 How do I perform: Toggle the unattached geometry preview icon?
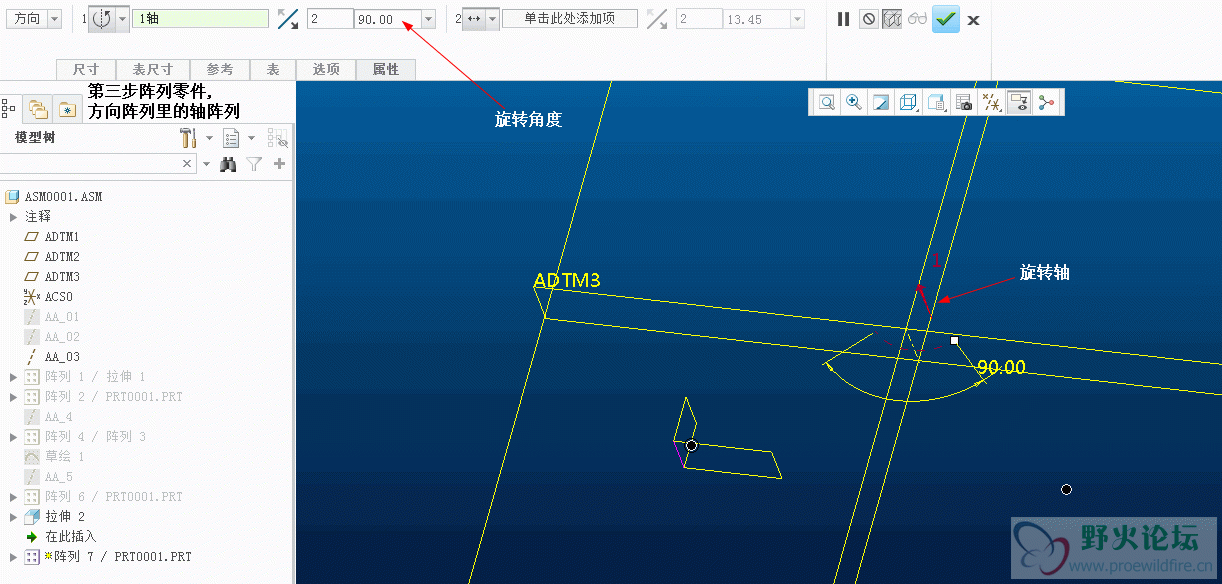pos(892,19)
